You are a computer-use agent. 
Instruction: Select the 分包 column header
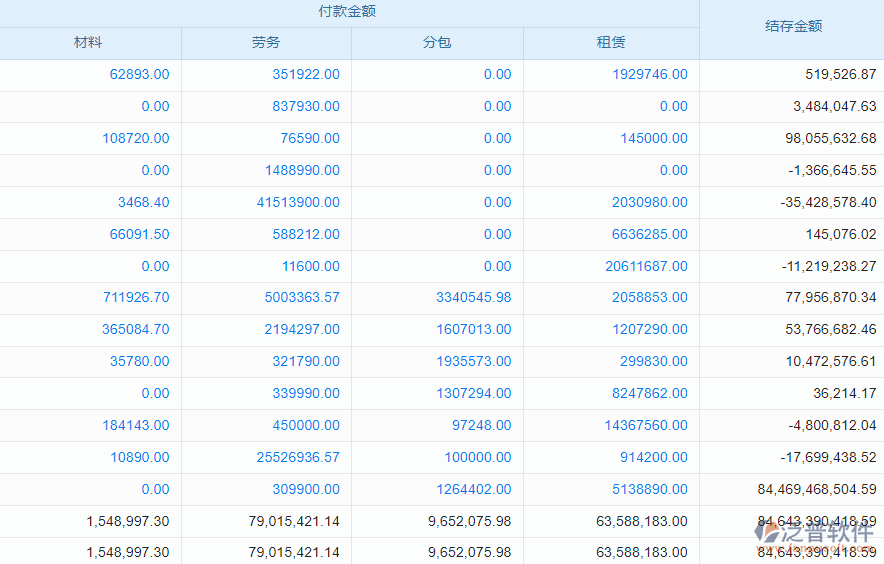coord(437,43)
